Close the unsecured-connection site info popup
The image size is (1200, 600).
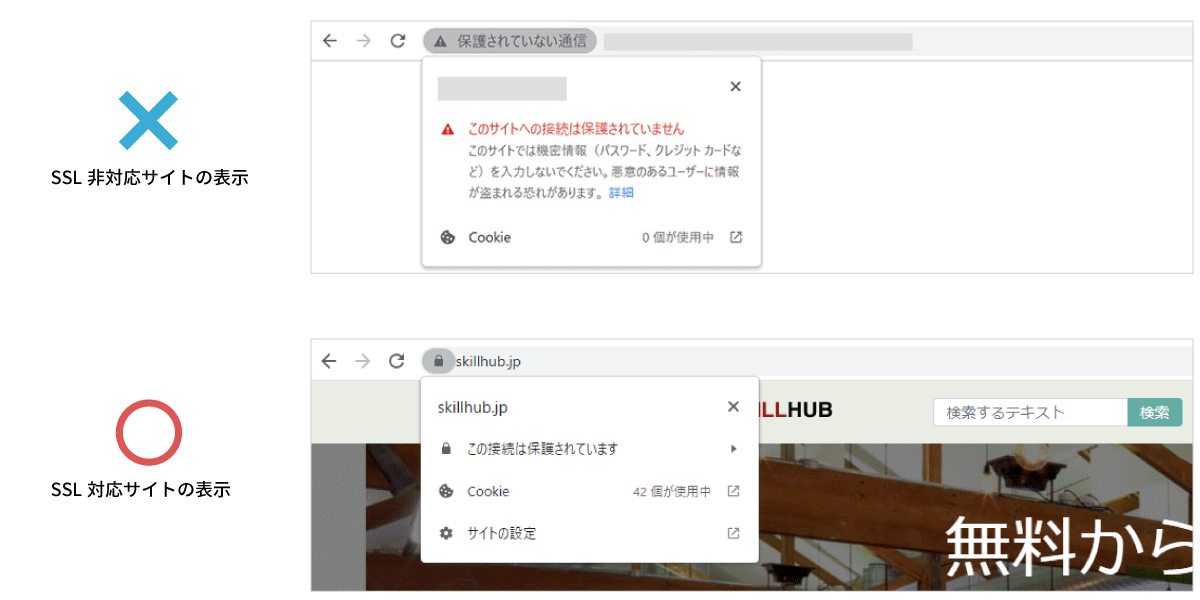(735, 87)
